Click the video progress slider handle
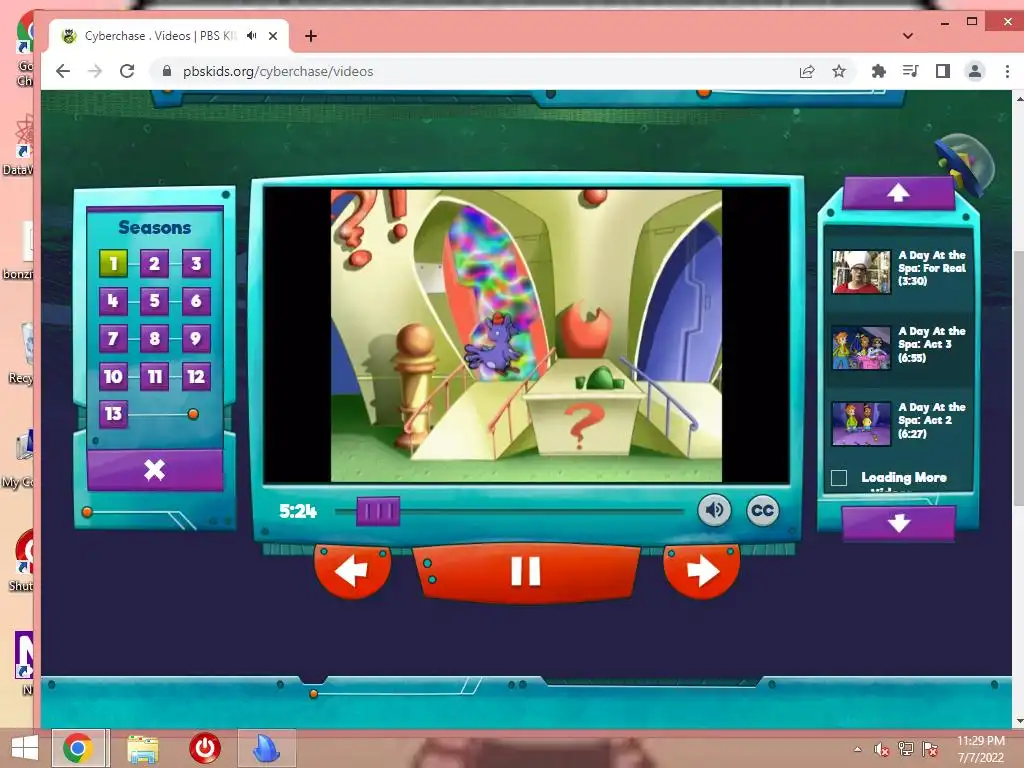The image size is (1024, 768). pyautogui.click(x=378, y=511)
